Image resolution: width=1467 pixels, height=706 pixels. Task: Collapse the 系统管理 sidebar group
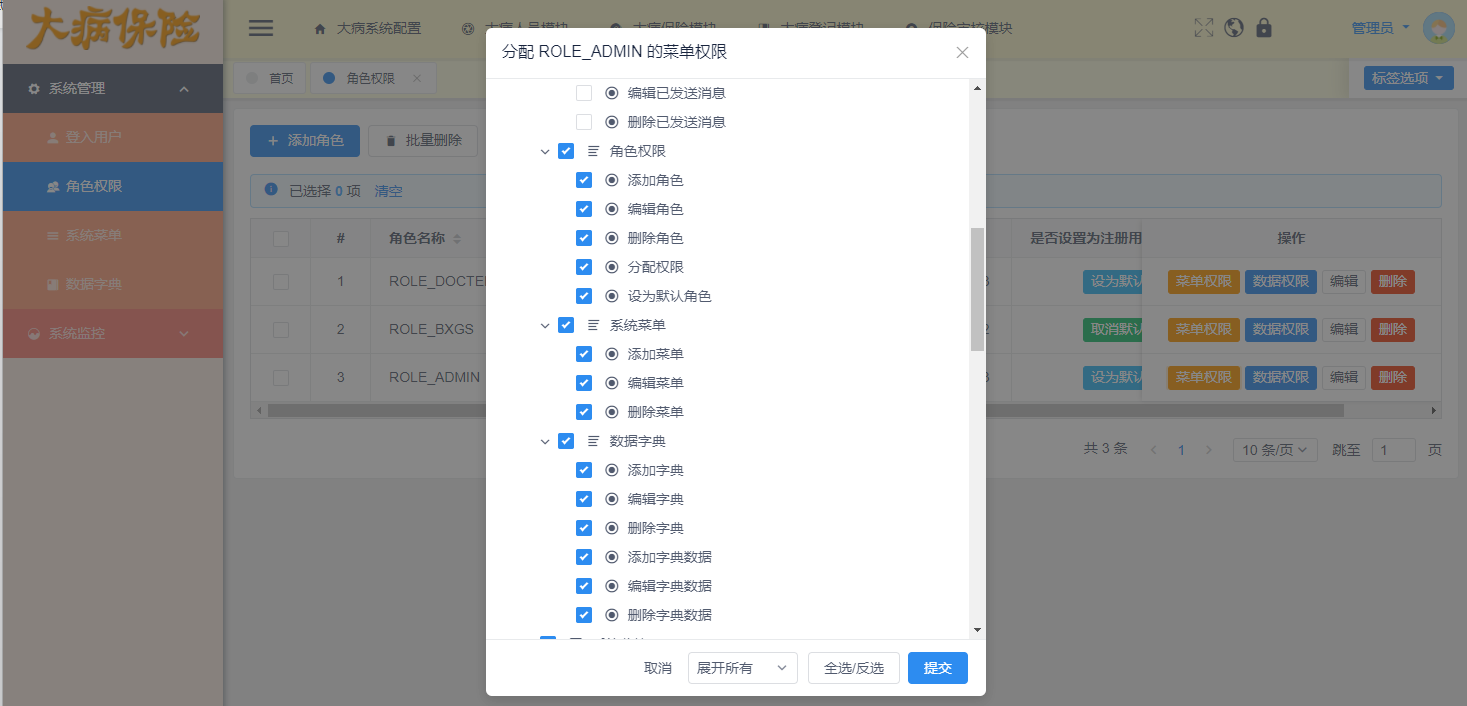(112, 89)
